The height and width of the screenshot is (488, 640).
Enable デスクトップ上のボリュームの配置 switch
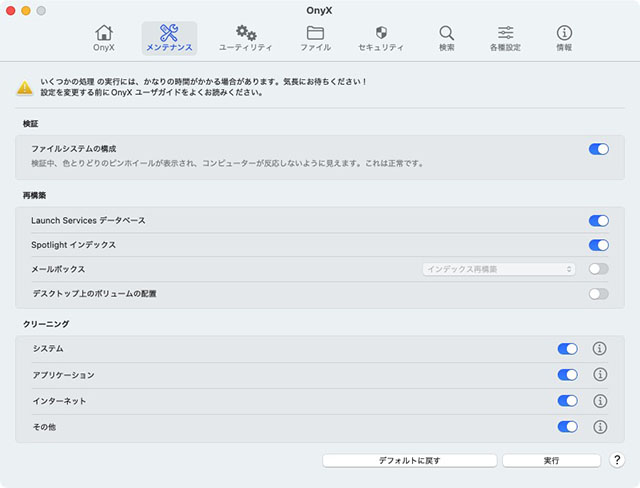click(598, 294)
